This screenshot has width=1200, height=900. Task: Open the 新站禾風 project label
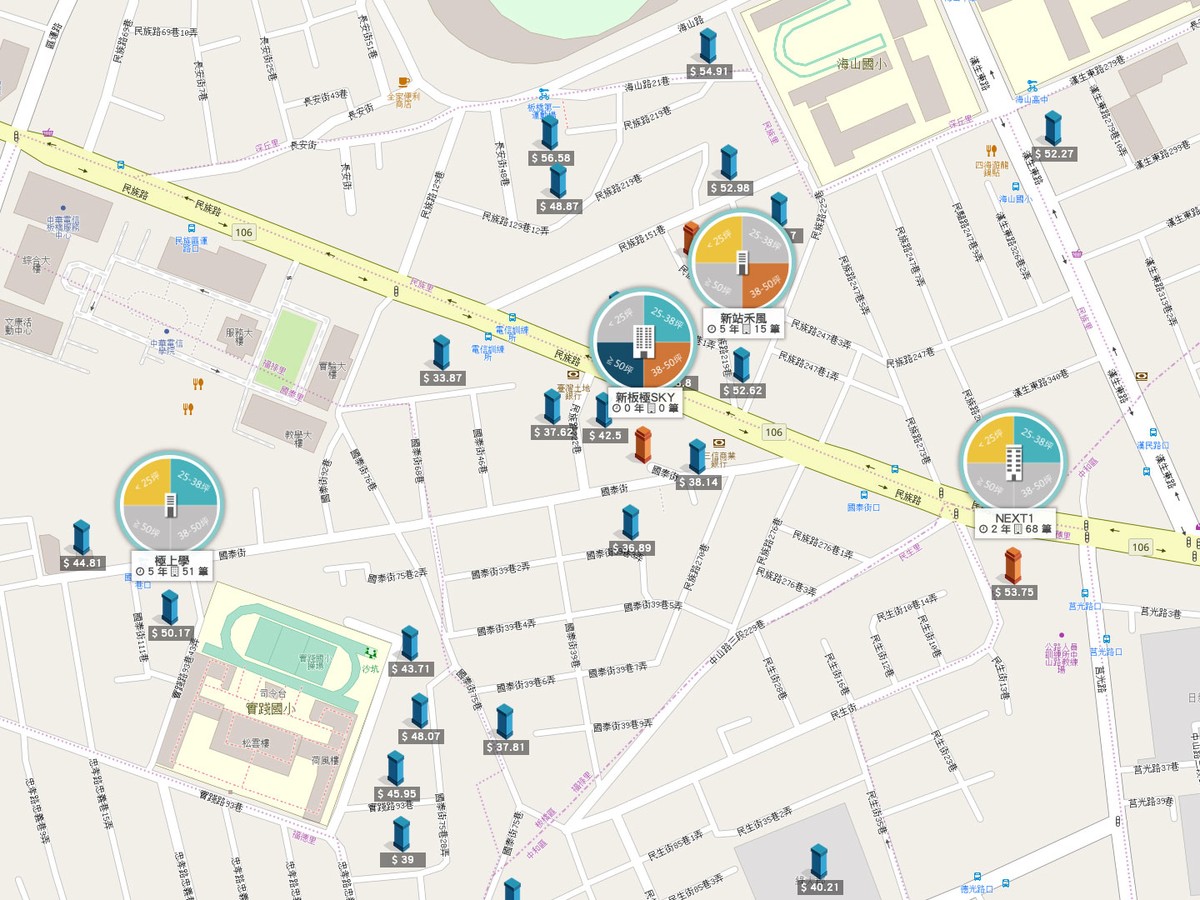742,322
